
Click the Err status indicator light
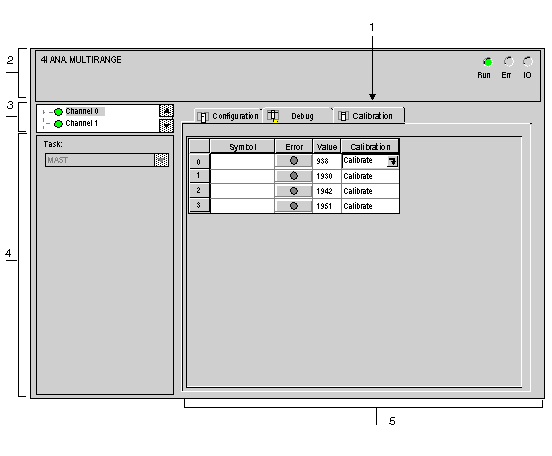pos(508,62)
